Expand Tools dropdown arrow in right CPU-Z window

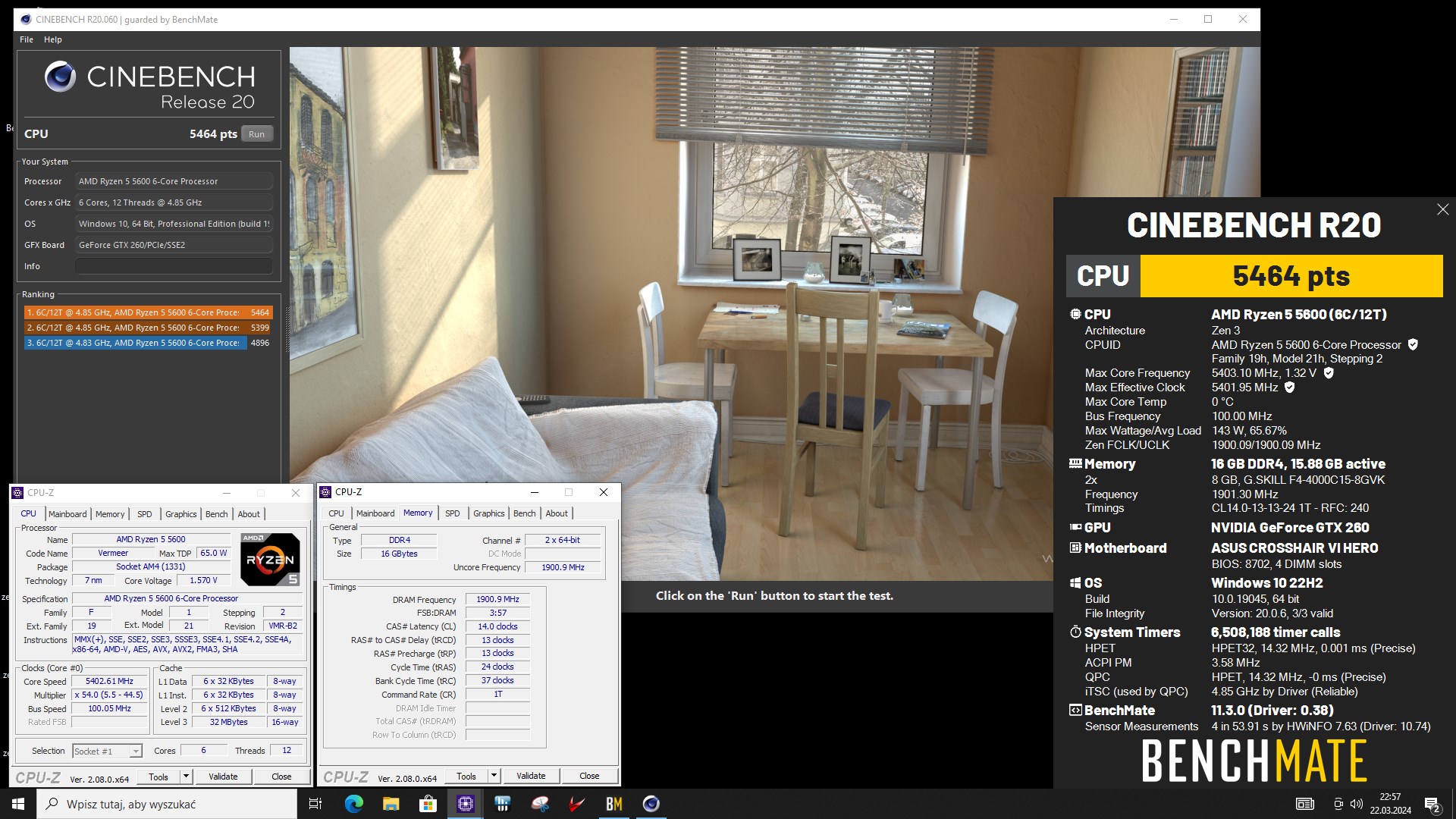(494, 776)
